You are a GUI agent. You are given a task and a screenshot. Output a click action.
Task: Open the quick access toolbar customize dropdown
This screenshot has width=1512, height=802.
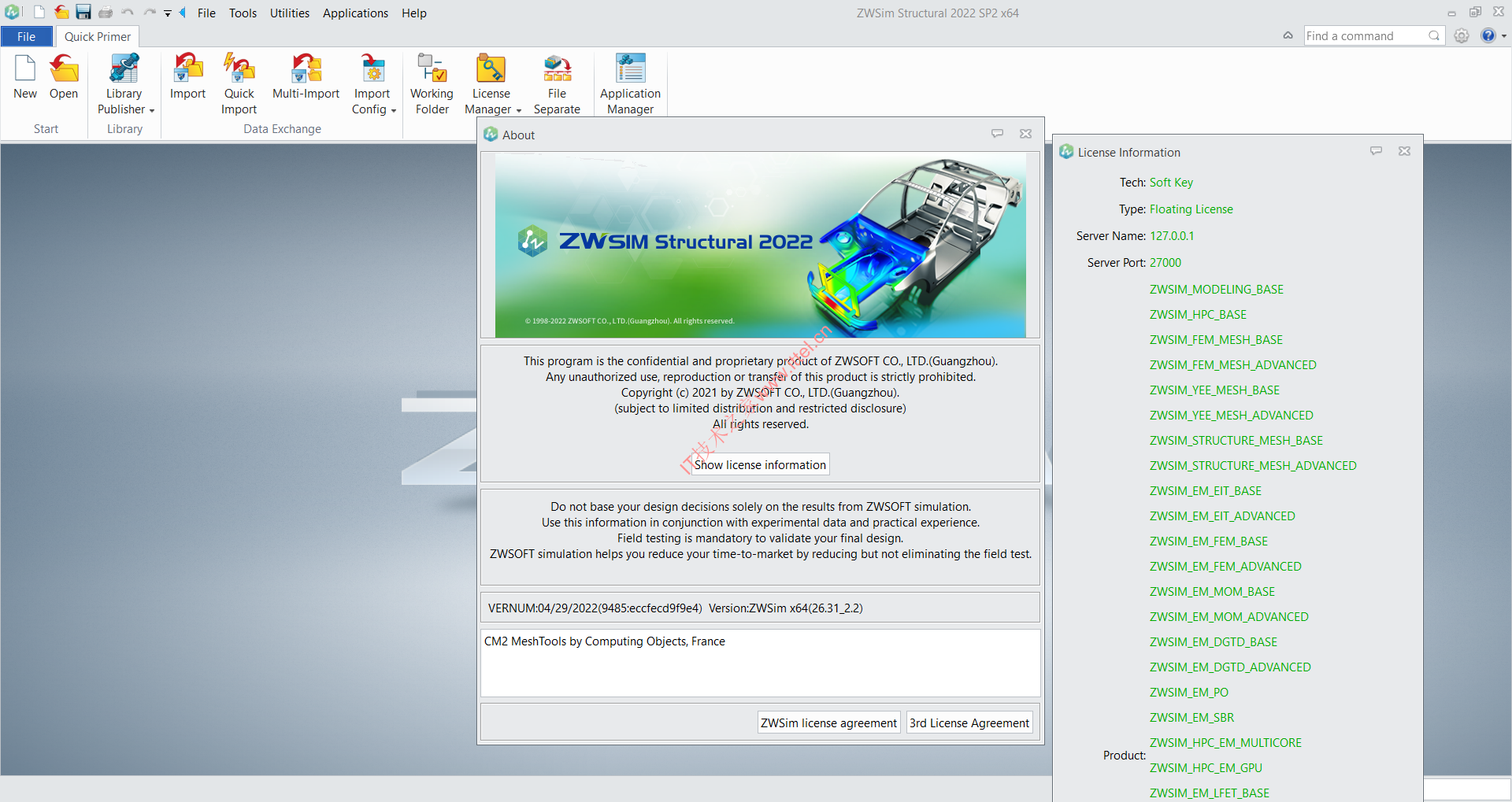pos(167,13)
